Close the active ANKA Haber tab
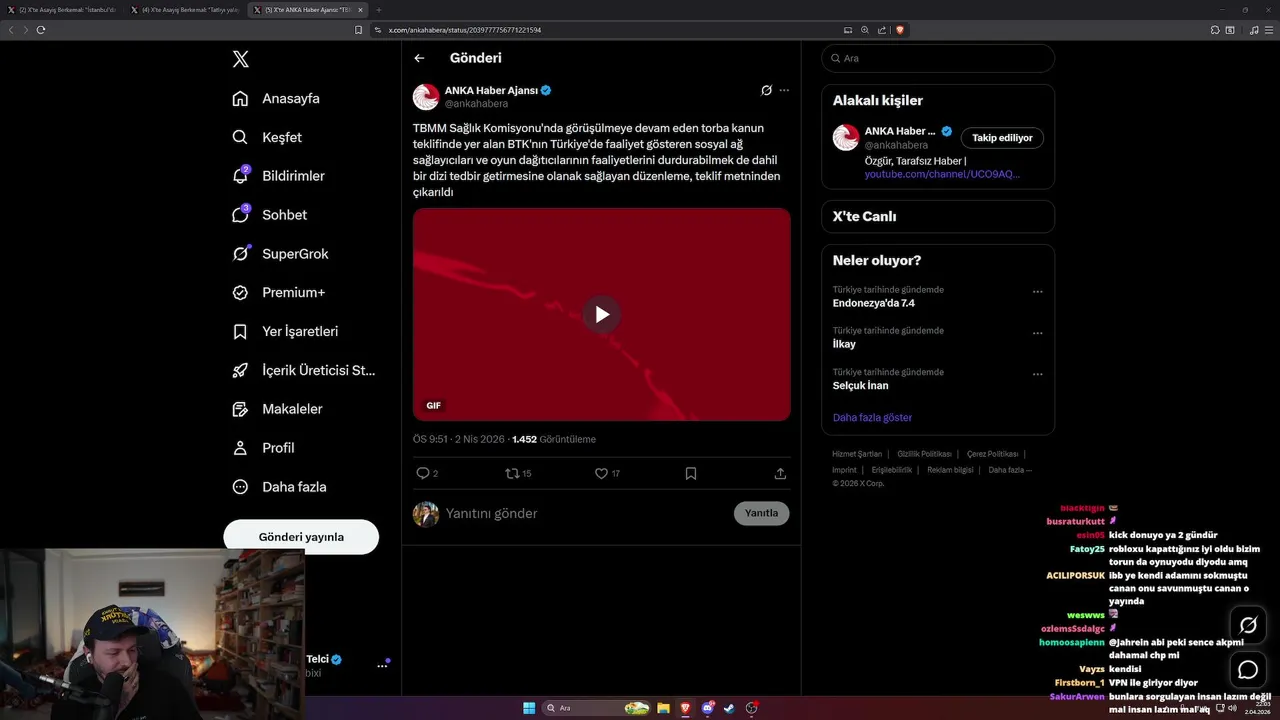The image size is (1280, 720). (x=360, y=10)
